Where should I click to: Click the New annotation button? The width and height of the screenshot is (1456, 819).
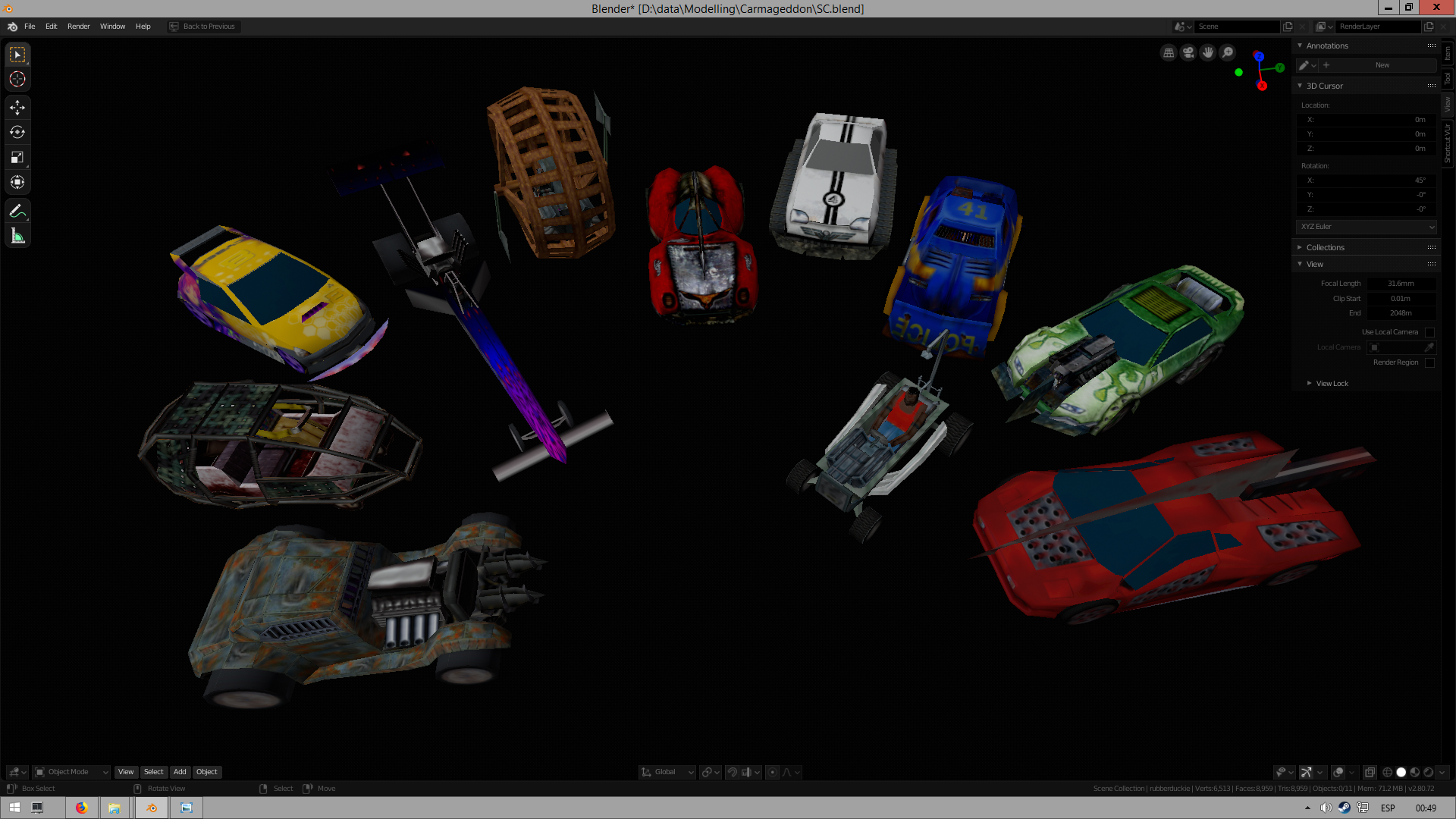tap(1382, 65)
